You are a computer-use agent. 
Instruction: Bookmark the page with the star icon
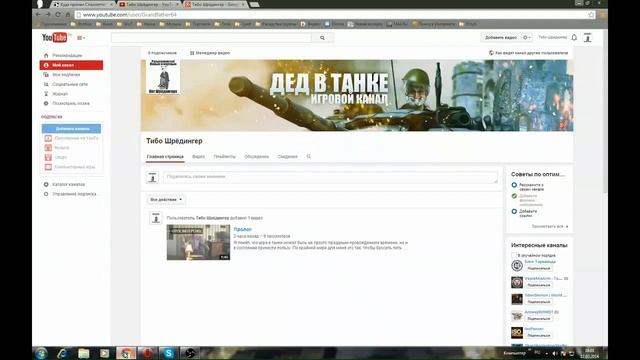[x=591, y=15]
